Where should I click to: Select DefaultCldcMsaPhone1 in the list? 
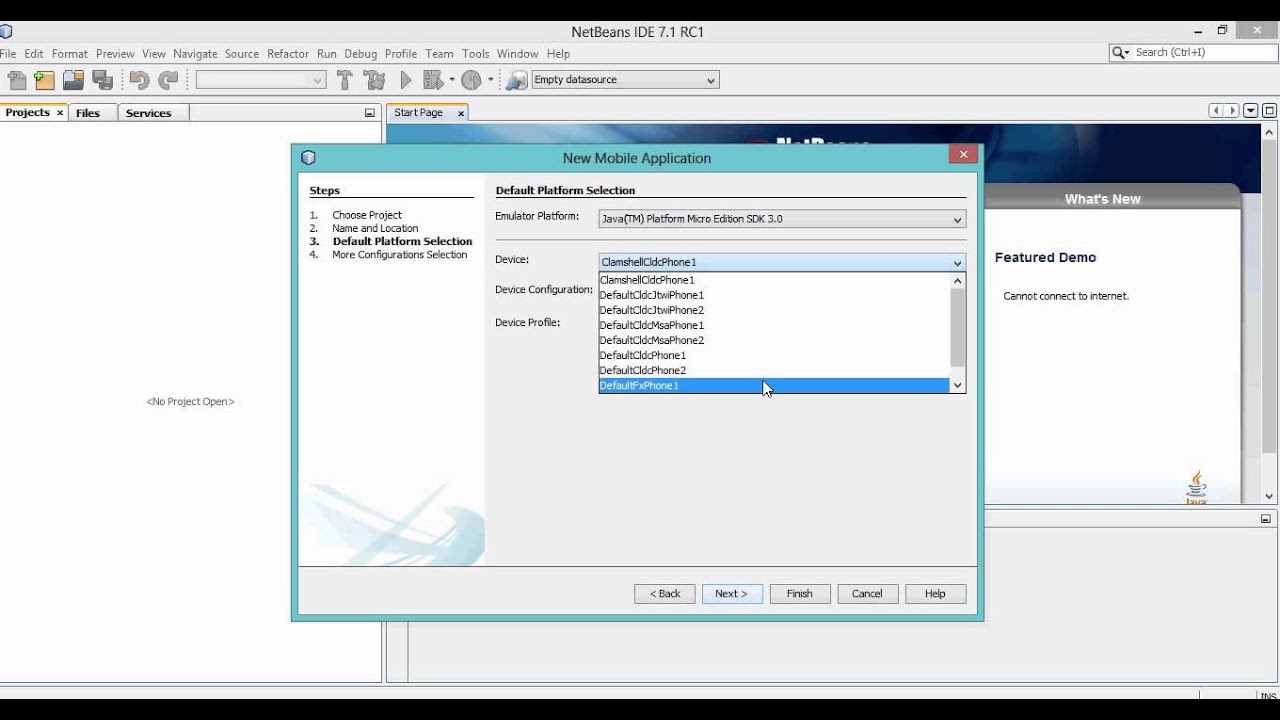(774, 325)
